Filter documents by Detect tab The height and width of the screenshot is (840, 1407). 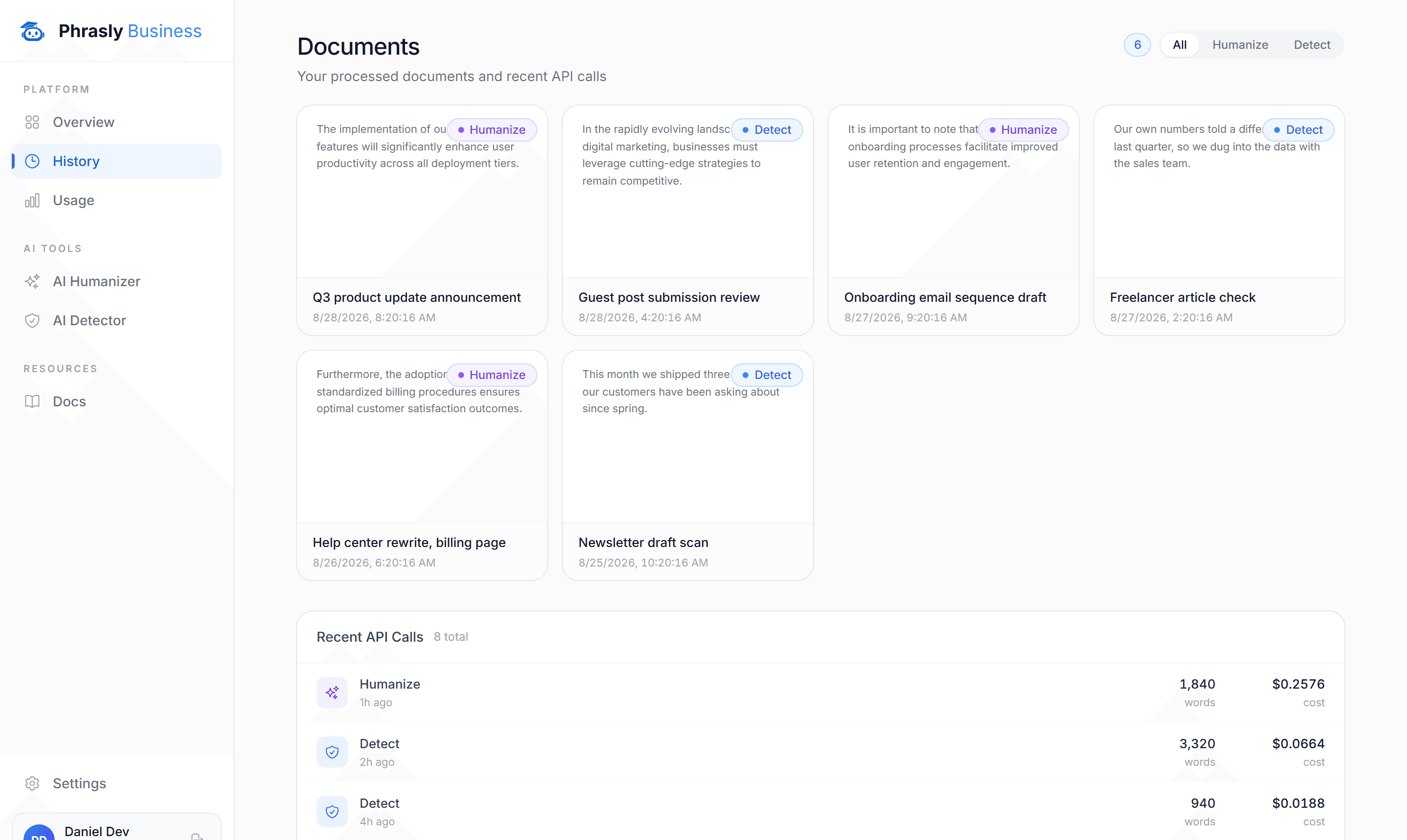tap(1312, 45)
